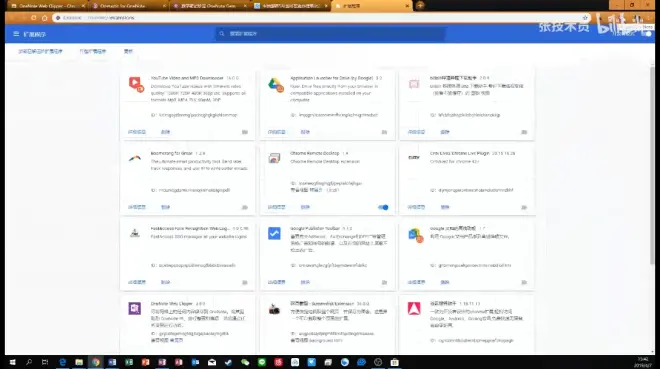Click the browser home button
The width and height of the screenshot is (660, 369).
click(x=45, y=18)
